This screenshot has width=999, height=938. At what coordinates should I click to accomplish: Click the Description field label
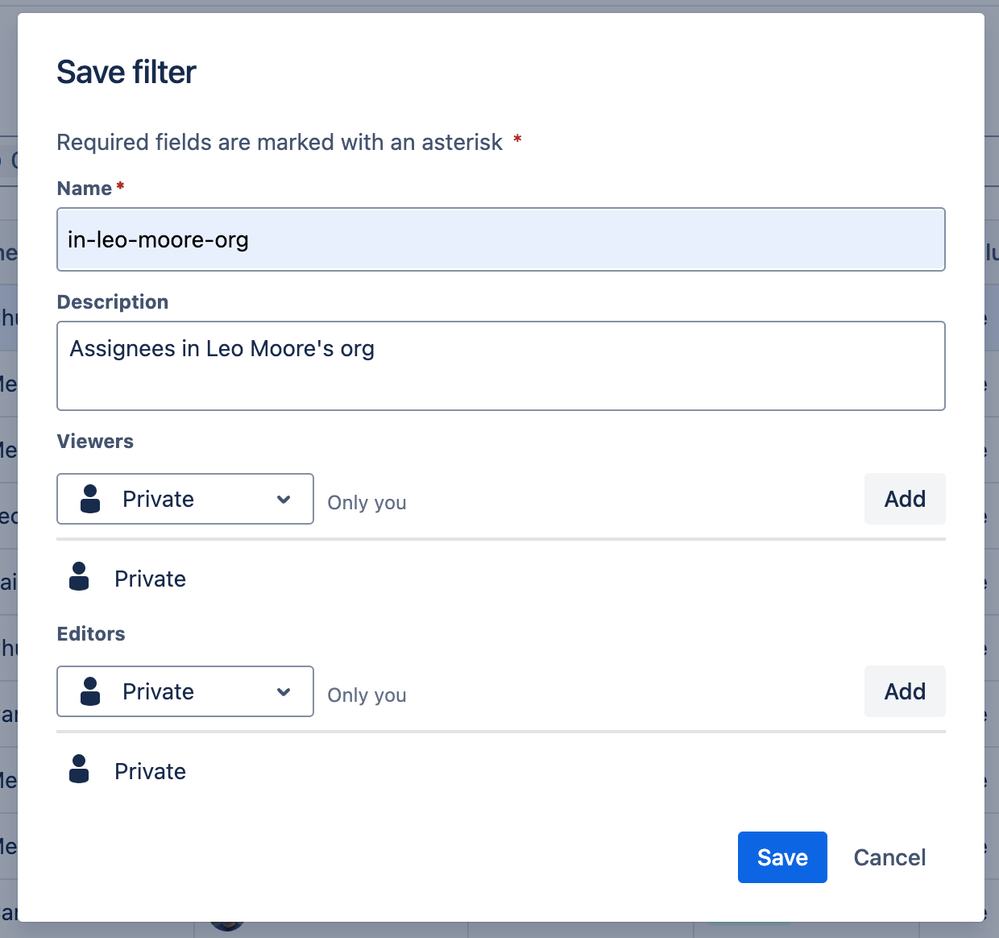tap(112, 302)
